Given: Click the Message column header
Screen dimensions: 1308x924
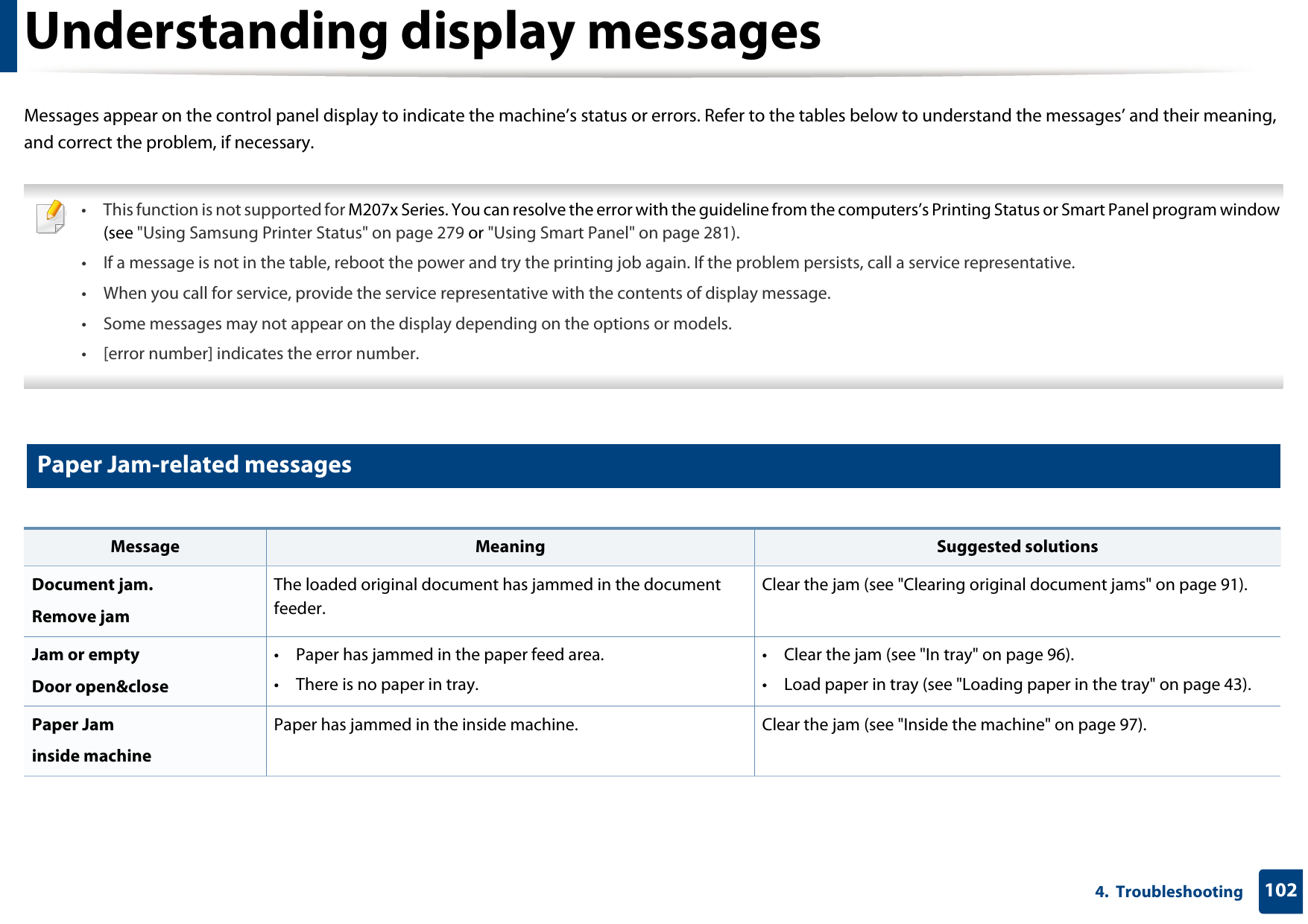Looking at the screenshot, I should coord(145,546).
